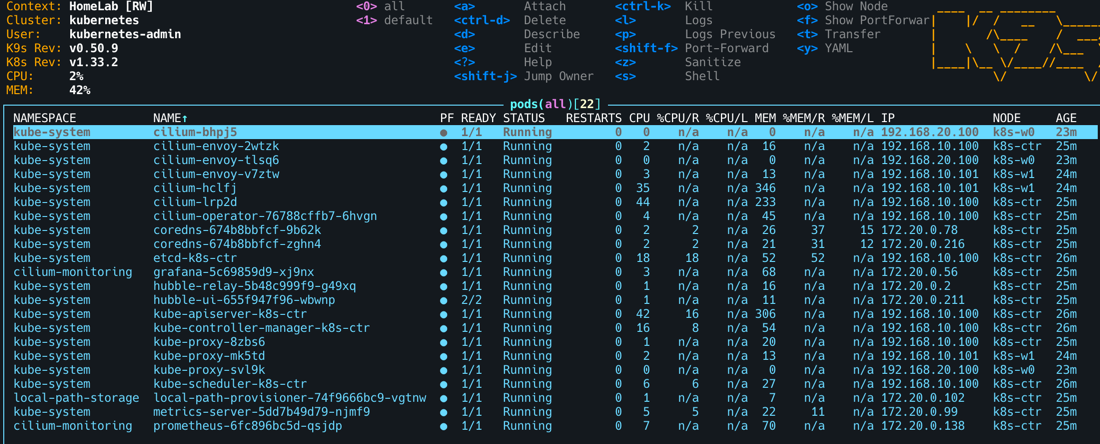Viewport: 1100px width, 444px height.
Task: Click the YAML shortcut hint
Action: click(839, 48)
